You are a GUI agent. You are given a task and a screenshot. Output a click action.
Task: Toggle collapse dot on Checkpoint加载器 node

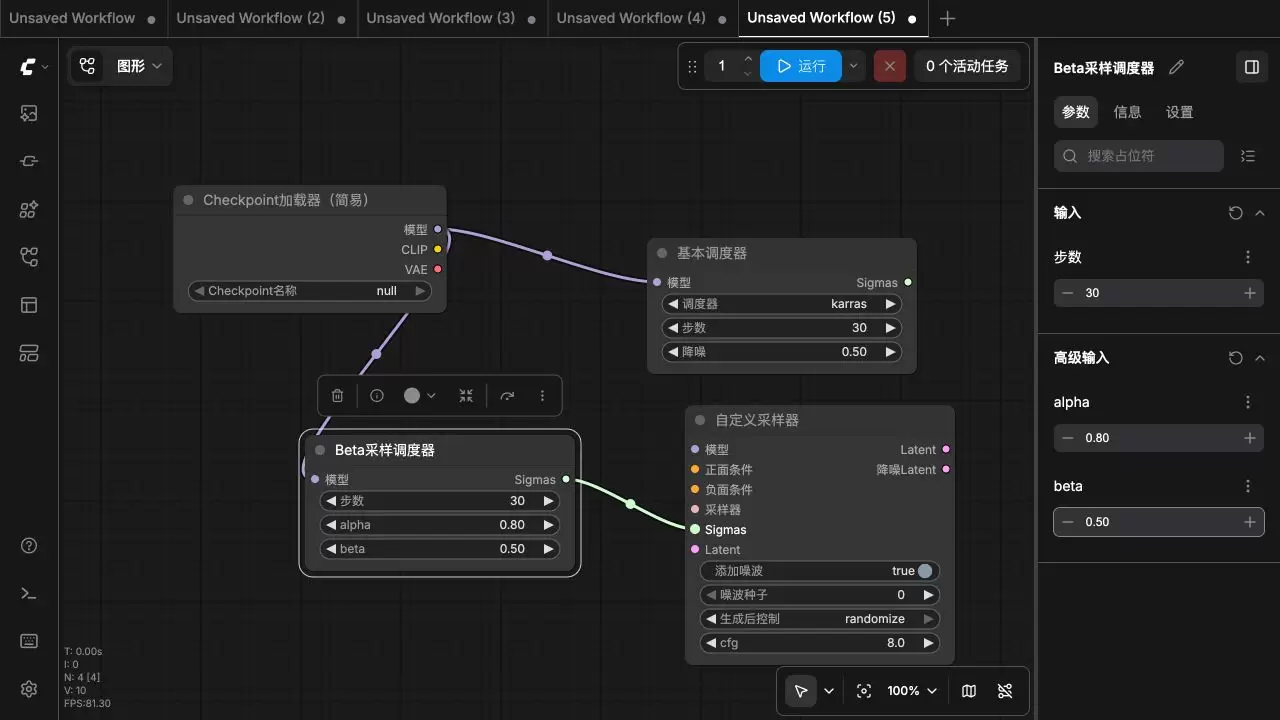coord(188,200)
